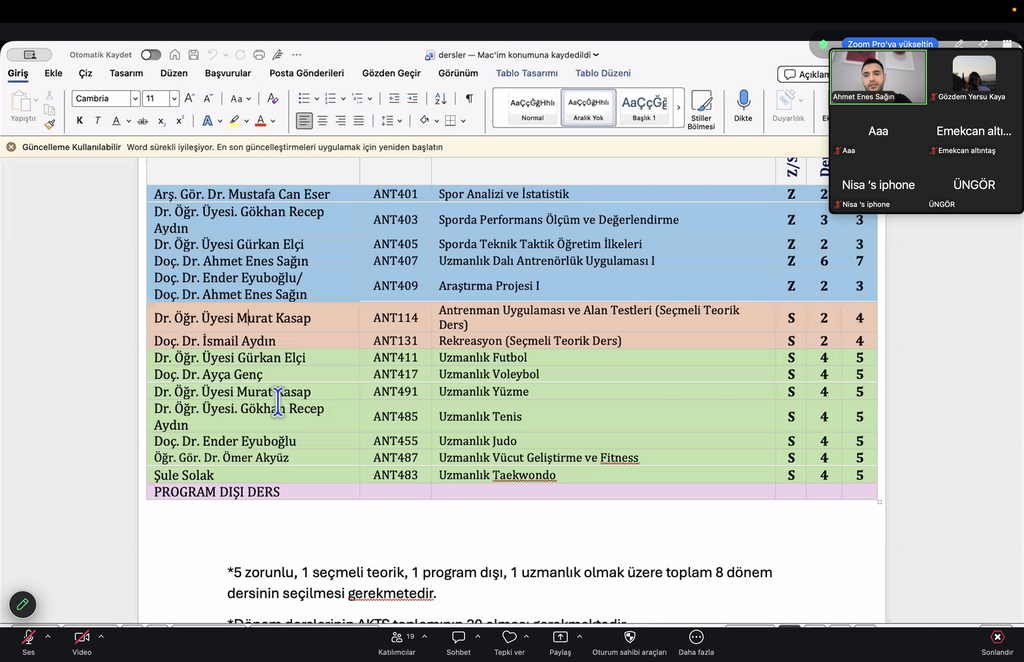Expand the styles gallery arrow
The width and height of the screenshot is (1024, 662).
[x=679, y=107]
